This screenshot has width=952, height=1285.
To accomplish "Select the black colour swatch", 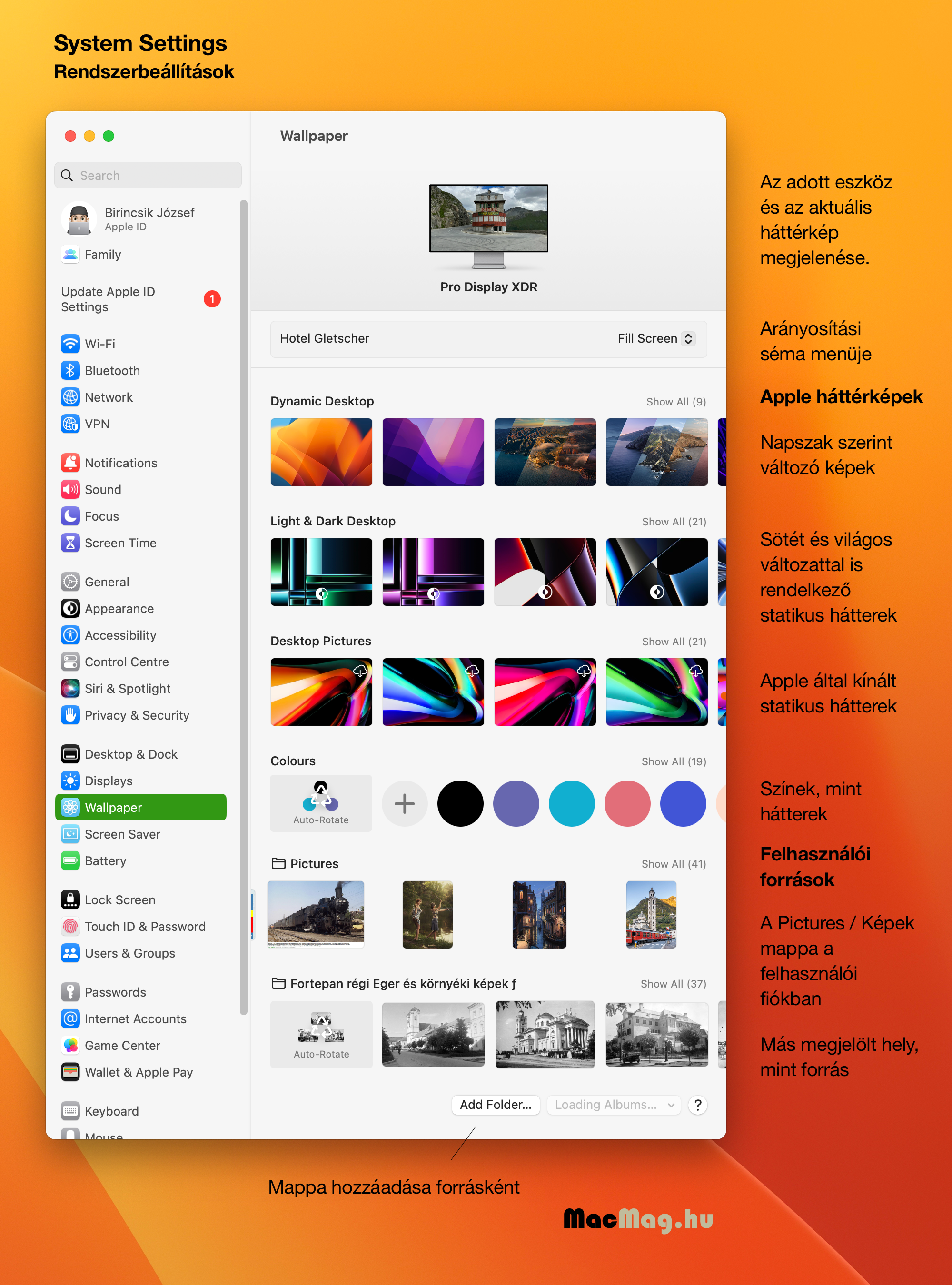I will pos(460,803).
